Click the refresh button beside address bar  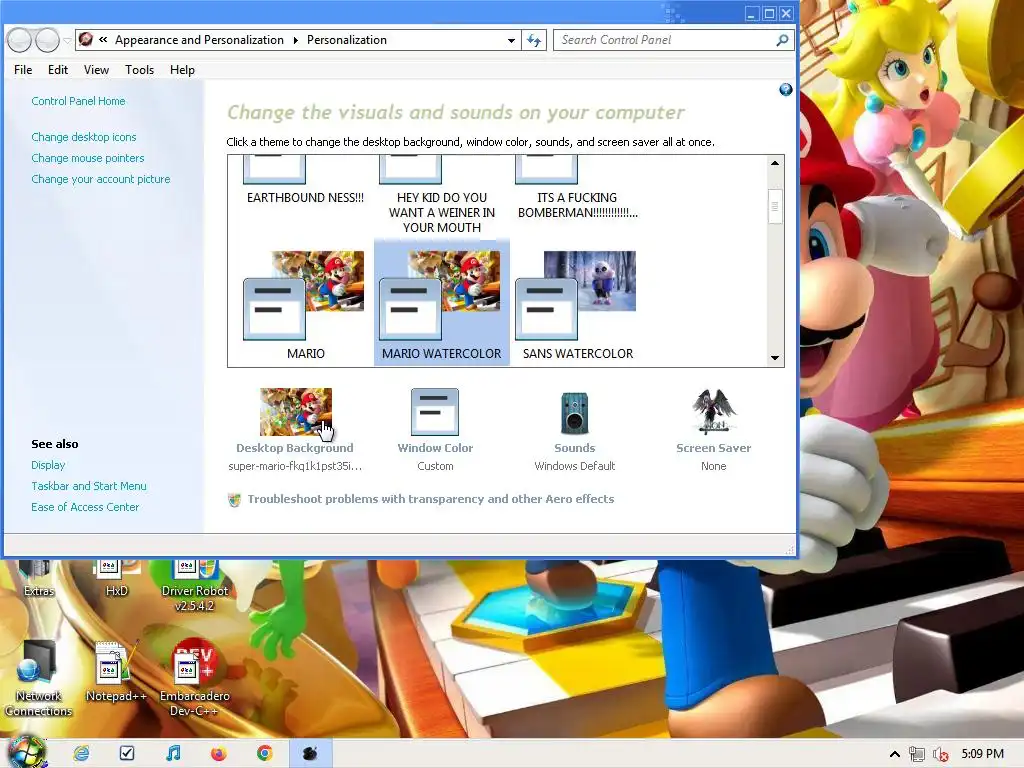[x=534, y=40]
